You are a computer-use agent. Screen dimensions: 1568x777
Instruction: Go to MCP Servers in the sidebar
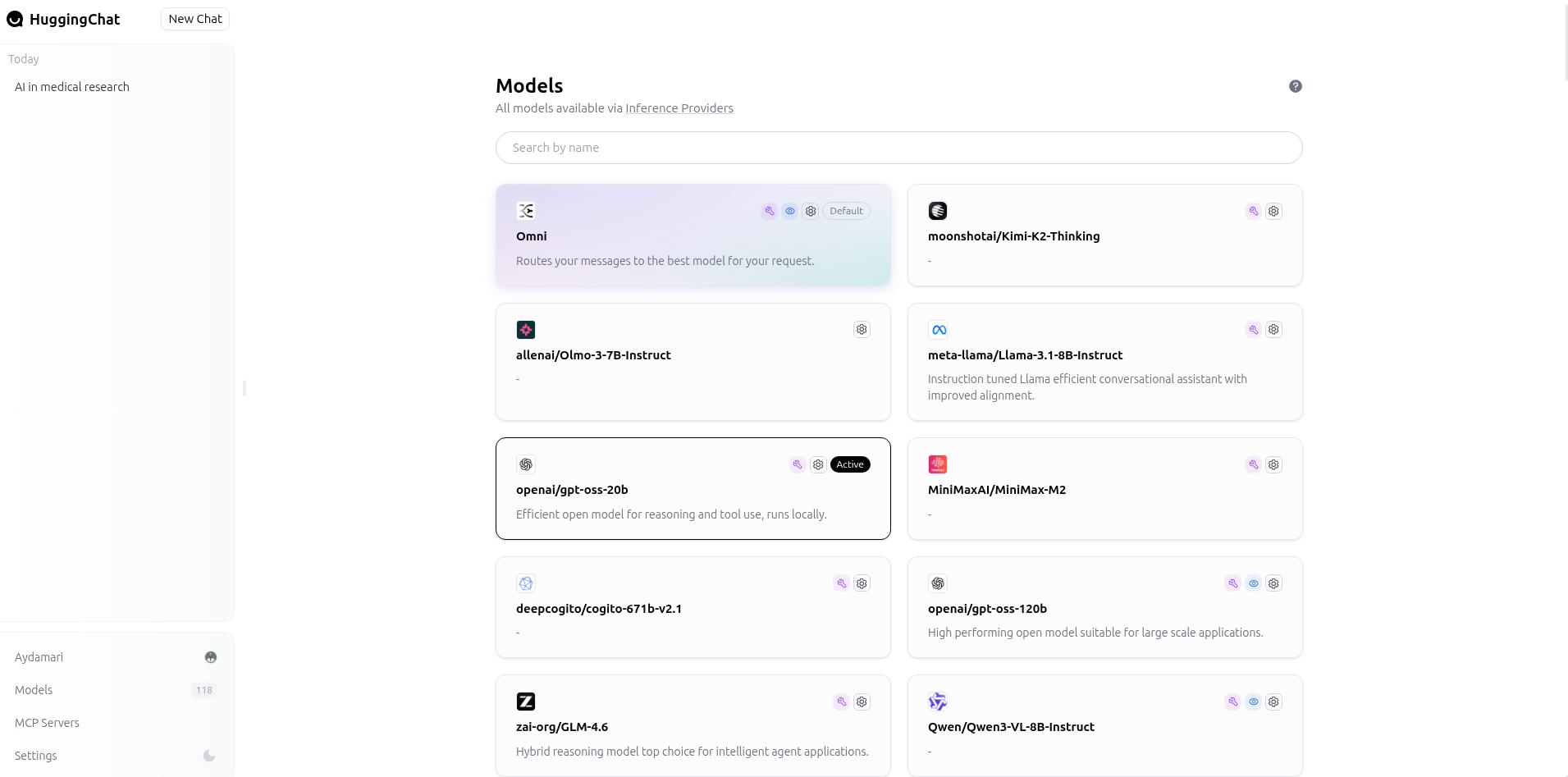point(116,723)
